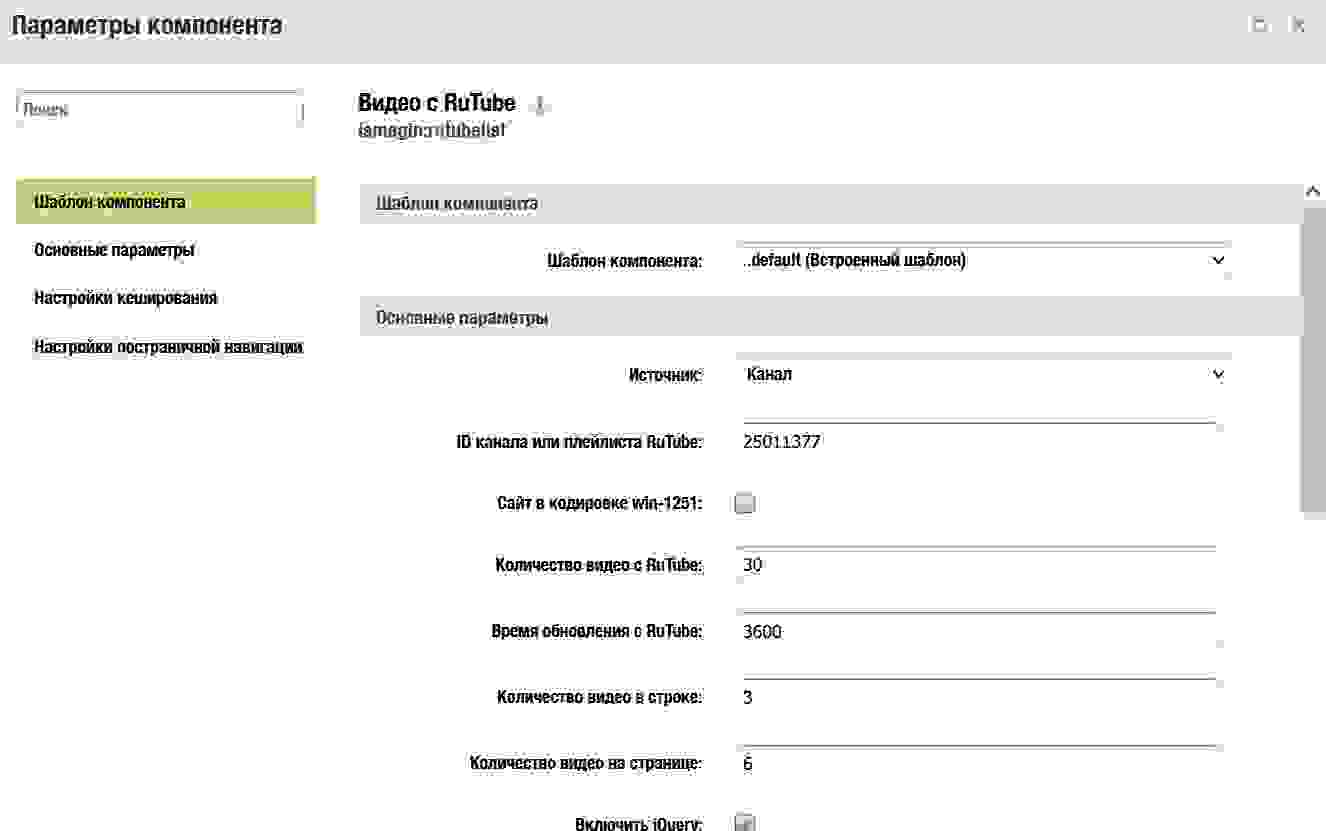
Task: Click the Источник label text
Action: click(665, 375)
